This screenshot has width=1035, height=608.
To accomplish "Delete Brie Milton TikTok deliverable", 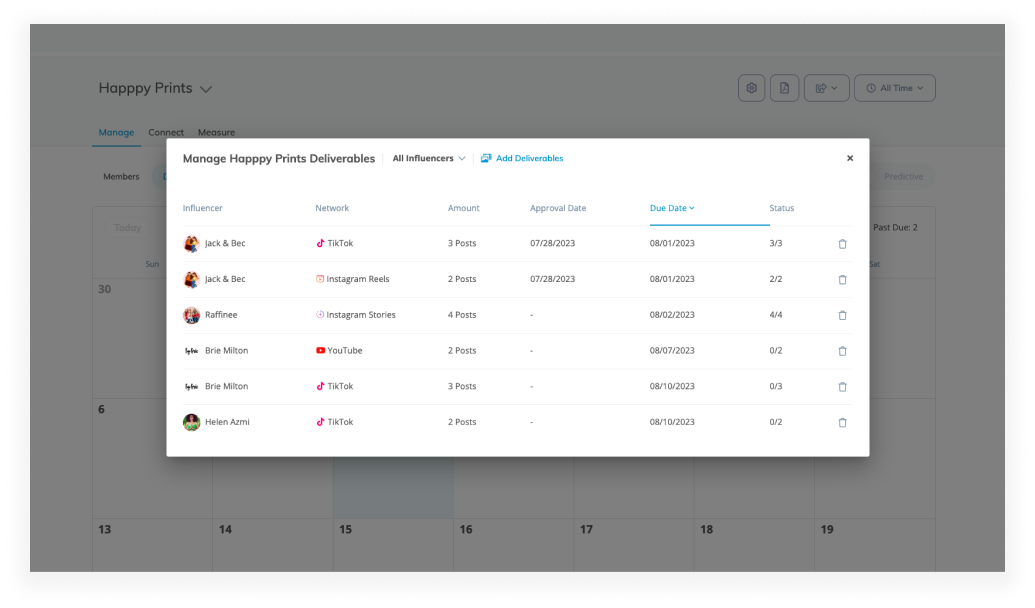I will [x=842, y=387].
